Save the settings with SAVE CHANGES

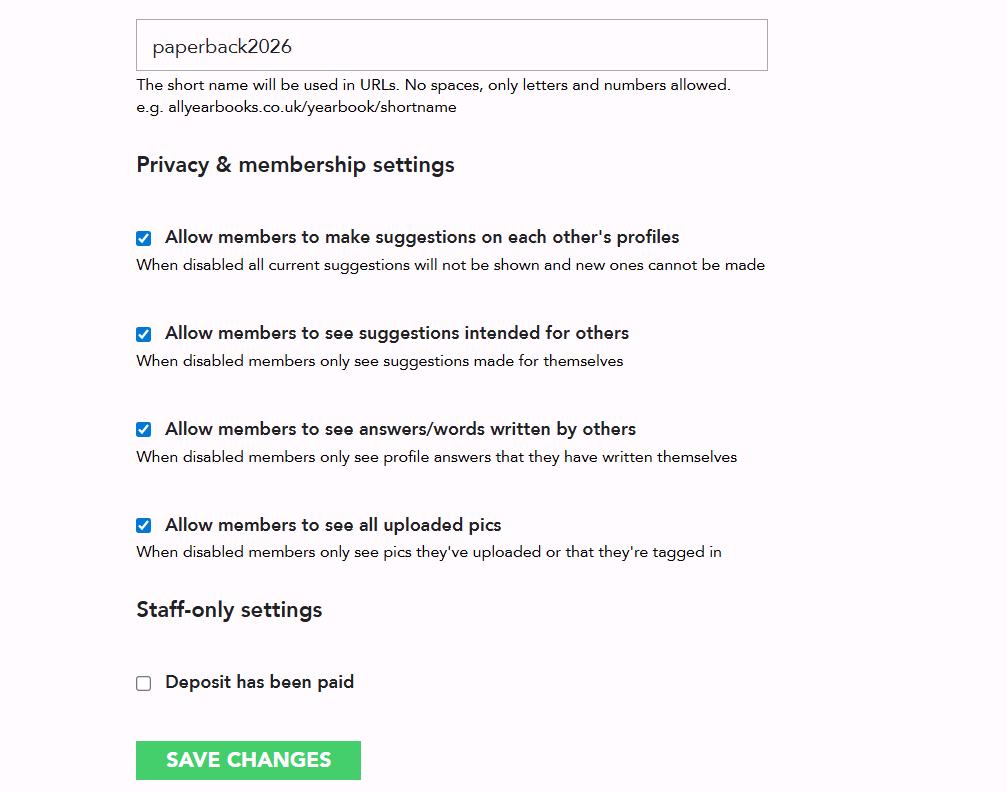tap(248, 761)
